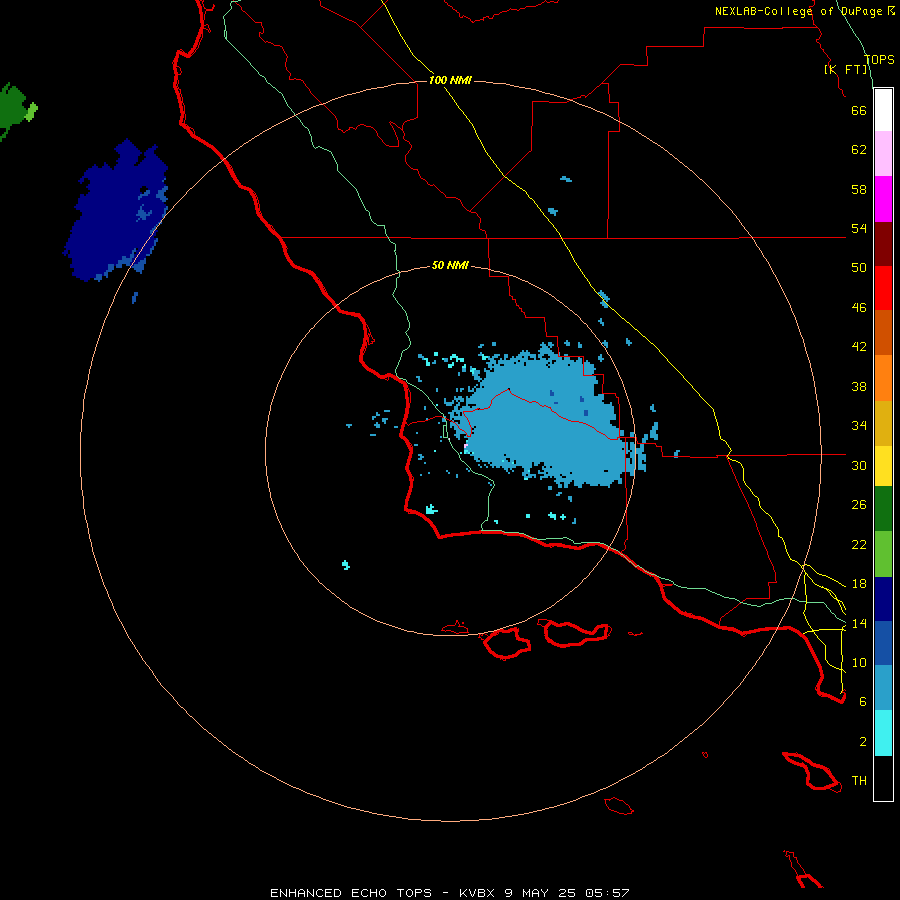The image size is (900, 900).
Task: Click the 54 legend value
Action: tap(859, 228)
